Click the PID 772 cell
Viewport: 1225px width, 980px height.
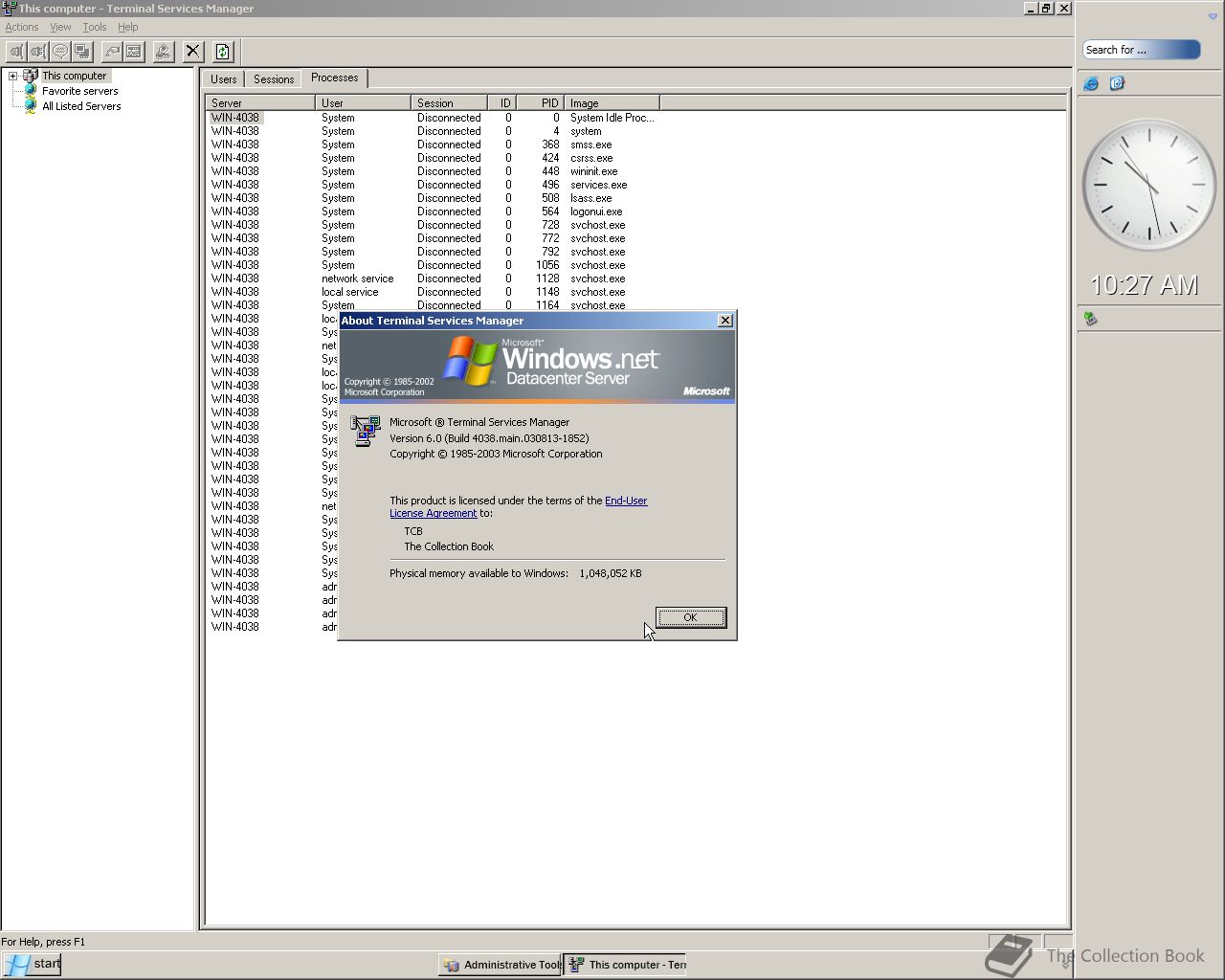pos(550,238)
